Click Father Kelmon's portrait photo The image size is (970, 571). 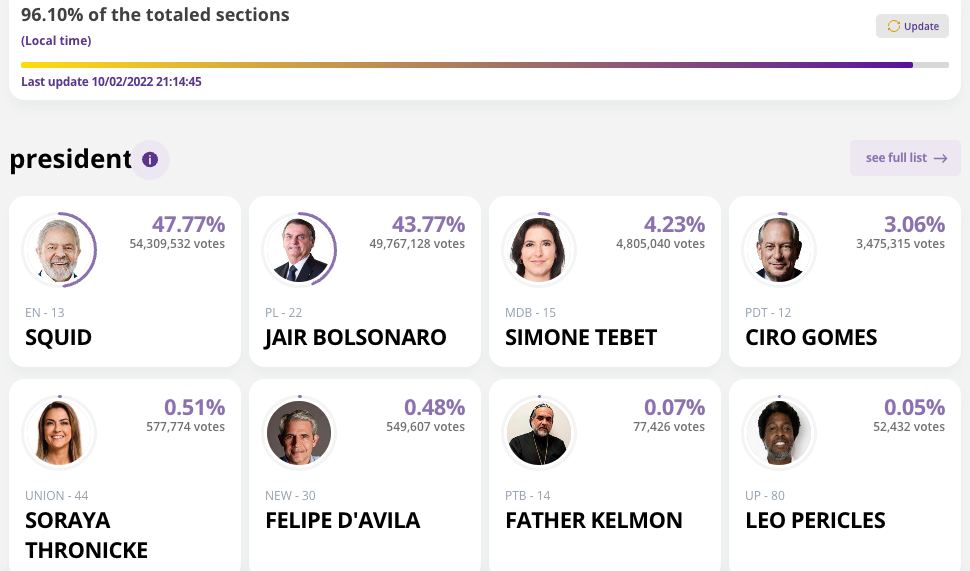(x=538, y=433)
